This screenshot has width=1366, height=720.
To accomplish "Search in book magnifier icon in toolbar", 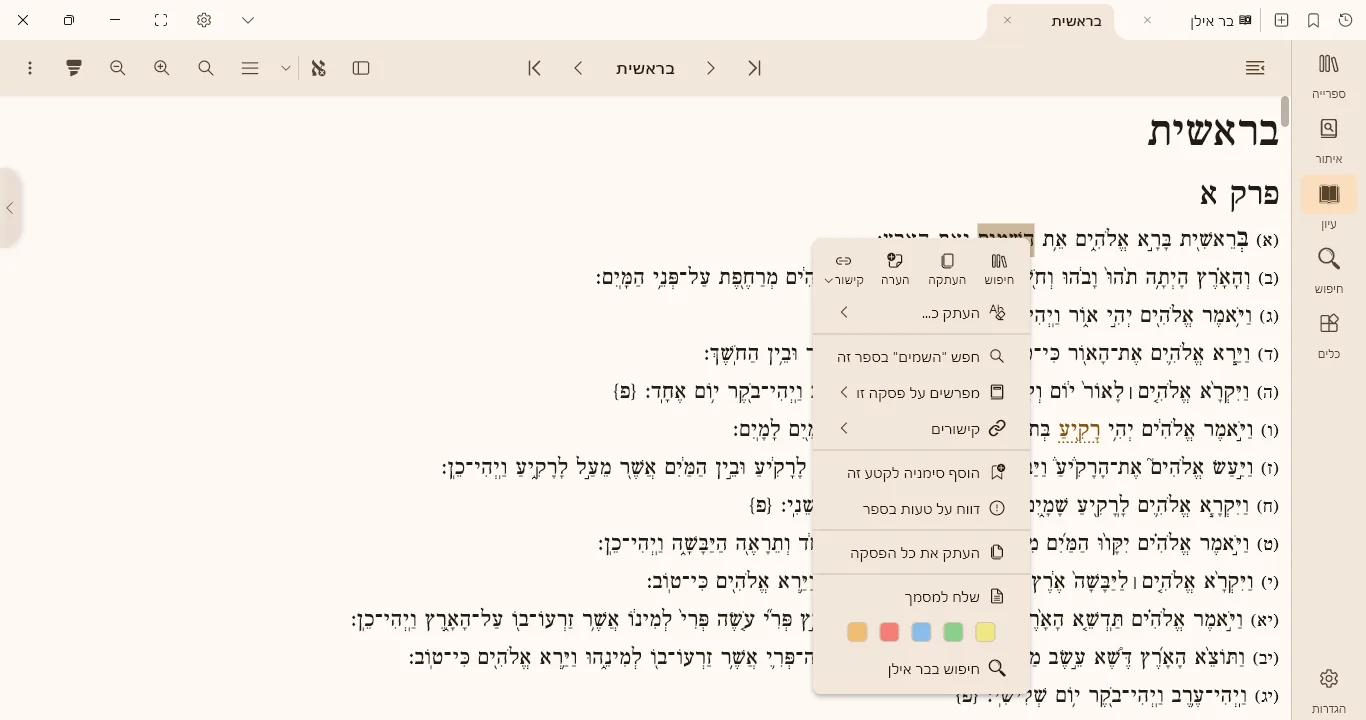I will (x=206, y=68).
